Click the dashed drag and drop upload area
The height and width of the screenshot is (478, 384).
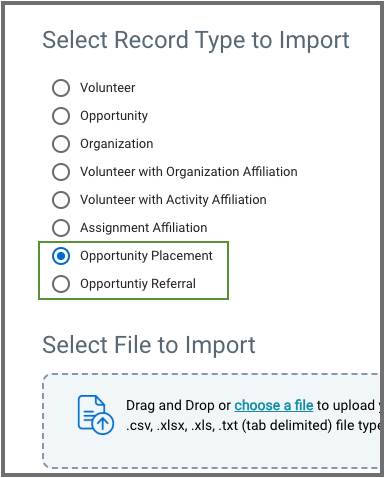(211, 421)
